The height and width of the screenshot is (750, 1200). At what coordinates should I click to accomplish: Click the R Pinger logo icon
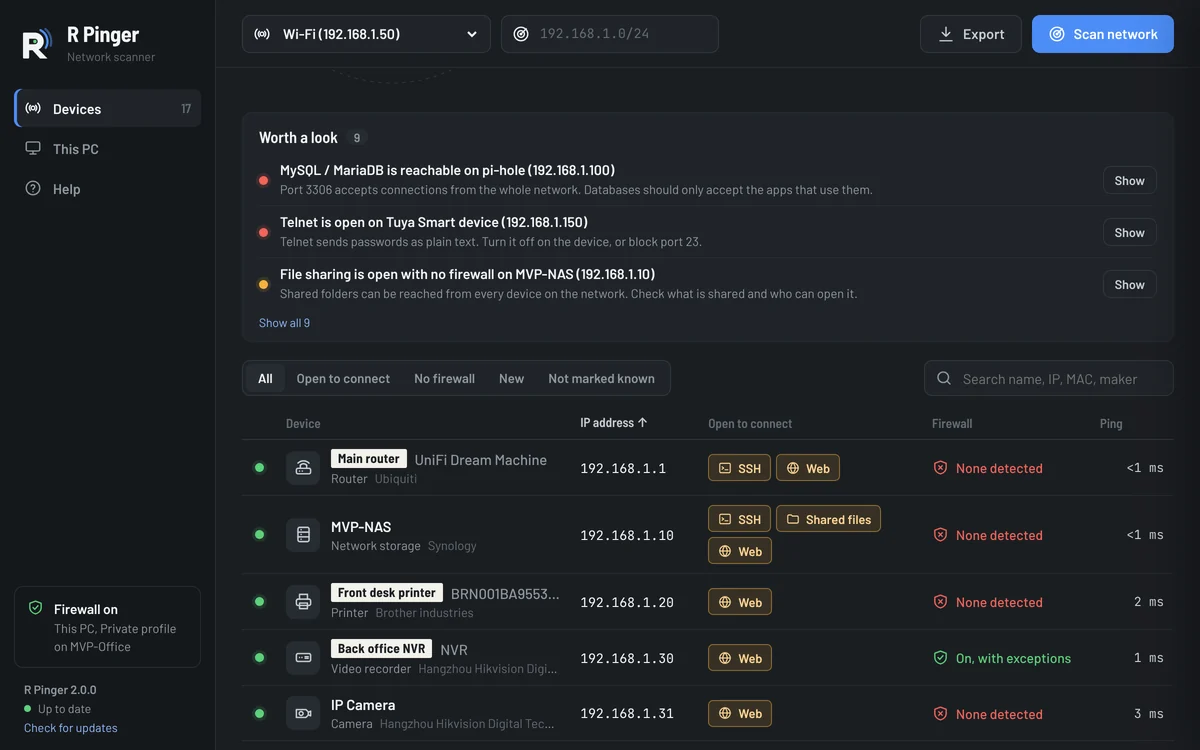click(37, 43)
